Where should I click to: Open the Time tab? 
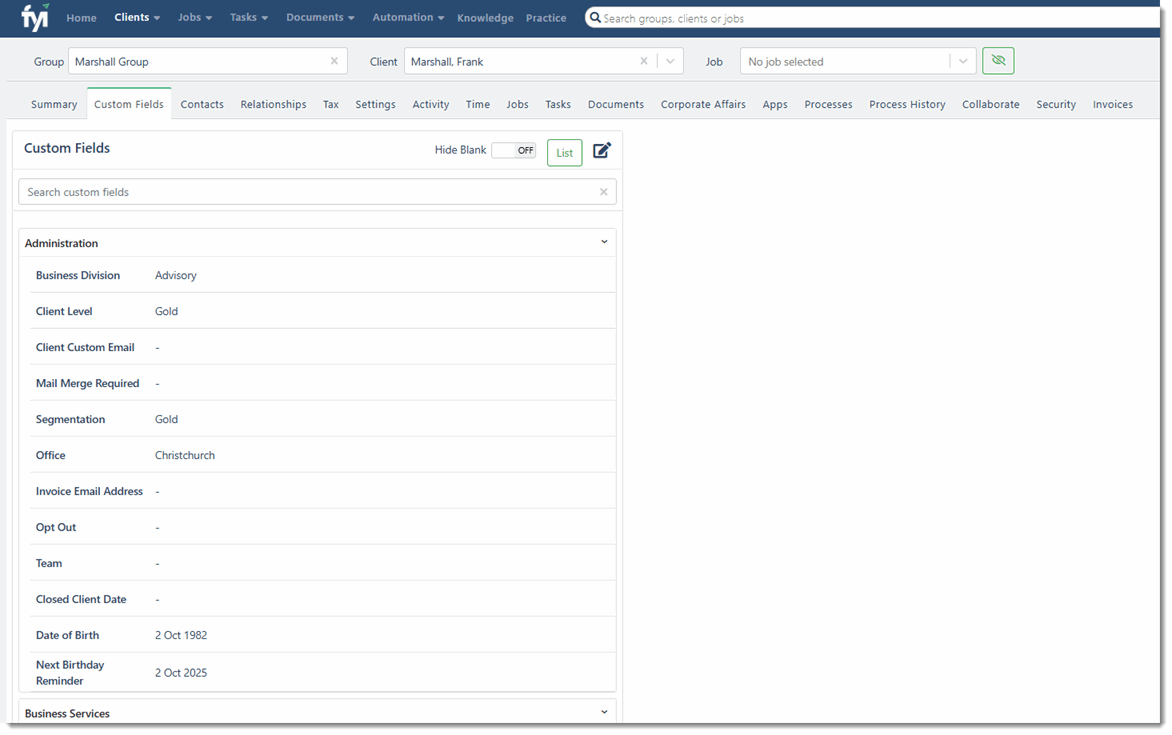tap(478, 105)
